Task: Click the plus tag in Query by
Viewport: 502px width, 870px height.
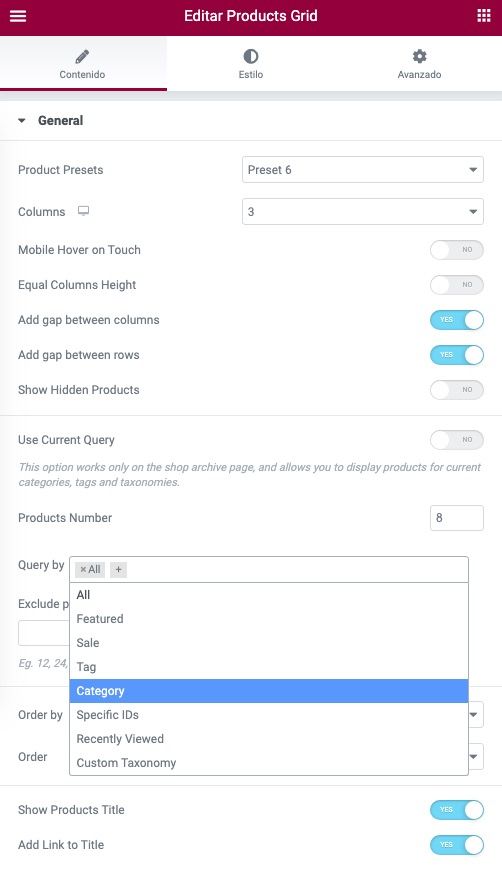Action: [x=118, y=569]
